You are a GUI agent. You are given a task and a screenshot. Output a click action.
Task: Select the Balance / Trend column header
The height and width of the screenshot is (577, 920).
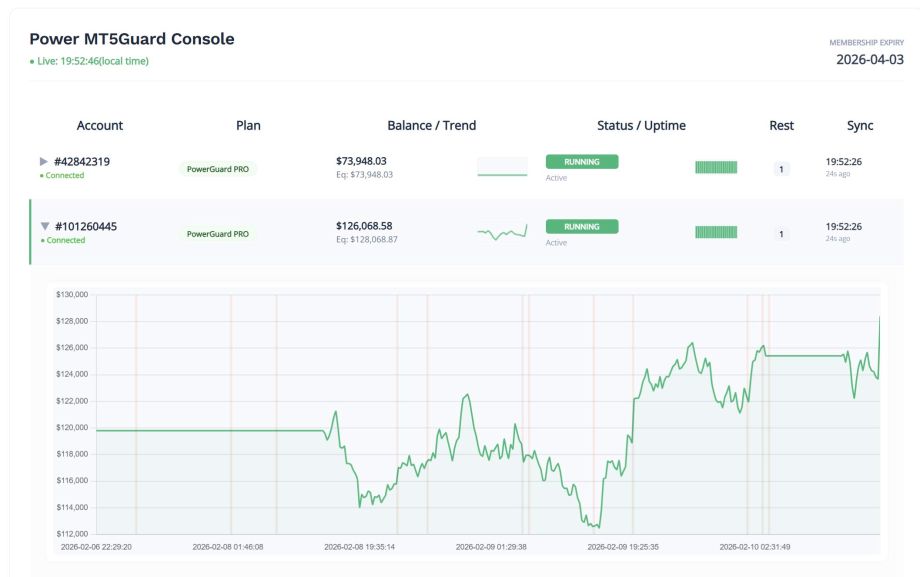(432, 125)
